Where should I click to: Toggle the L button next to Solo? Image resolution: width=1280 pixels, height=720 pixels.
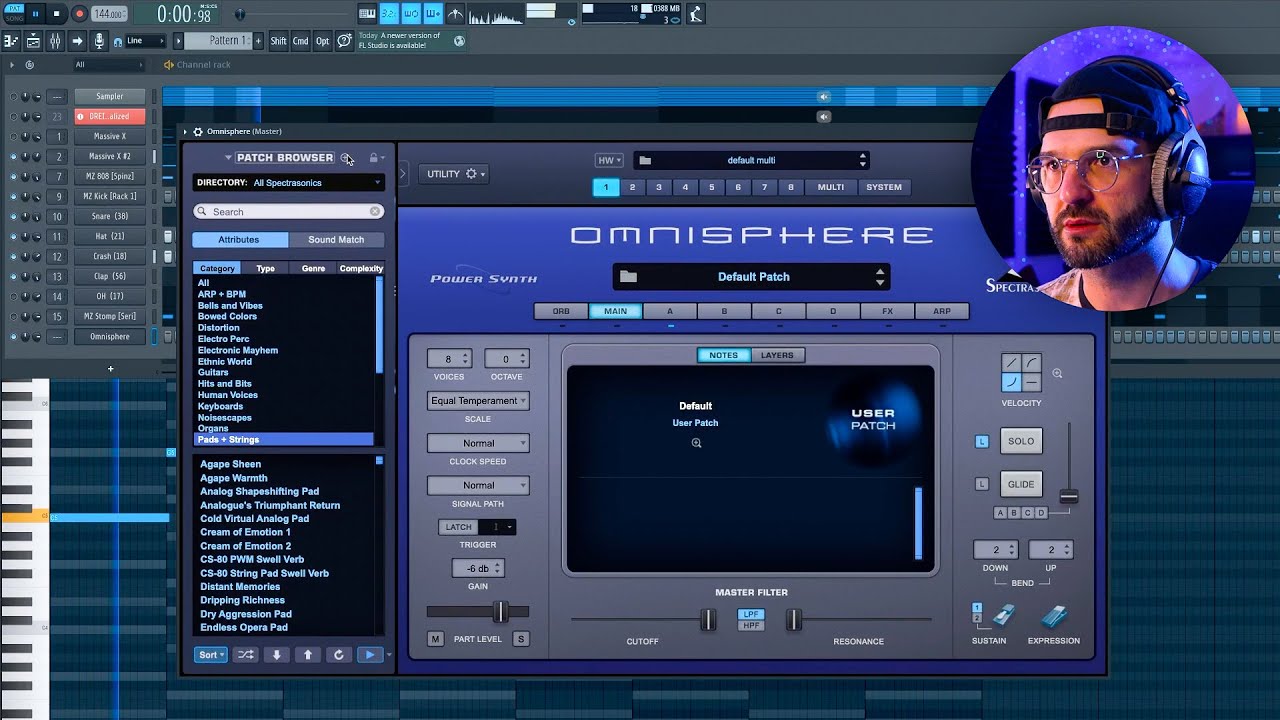click(x=982, y=441)
